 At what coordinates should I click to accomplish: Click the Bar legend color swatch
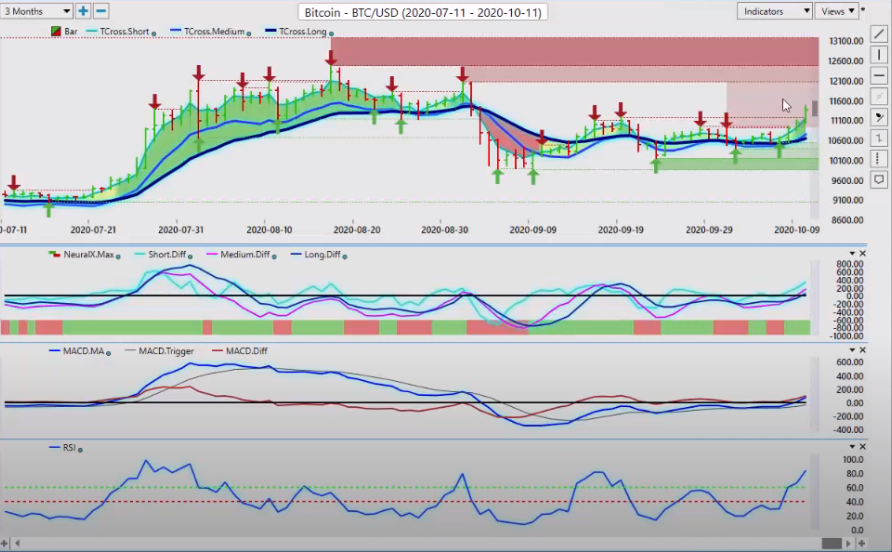click(56, 31)
